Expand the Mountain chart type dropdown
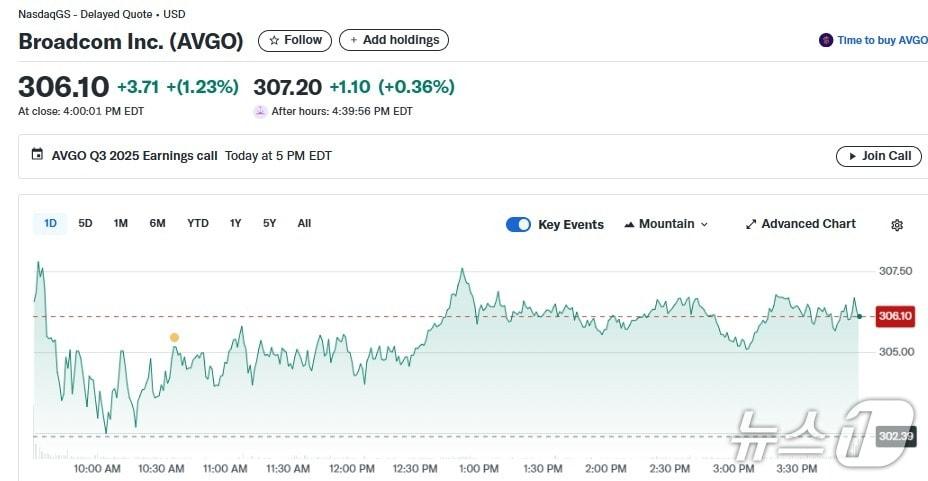The height and width of the screenshot is (481, 928). [x=666, y=224]
